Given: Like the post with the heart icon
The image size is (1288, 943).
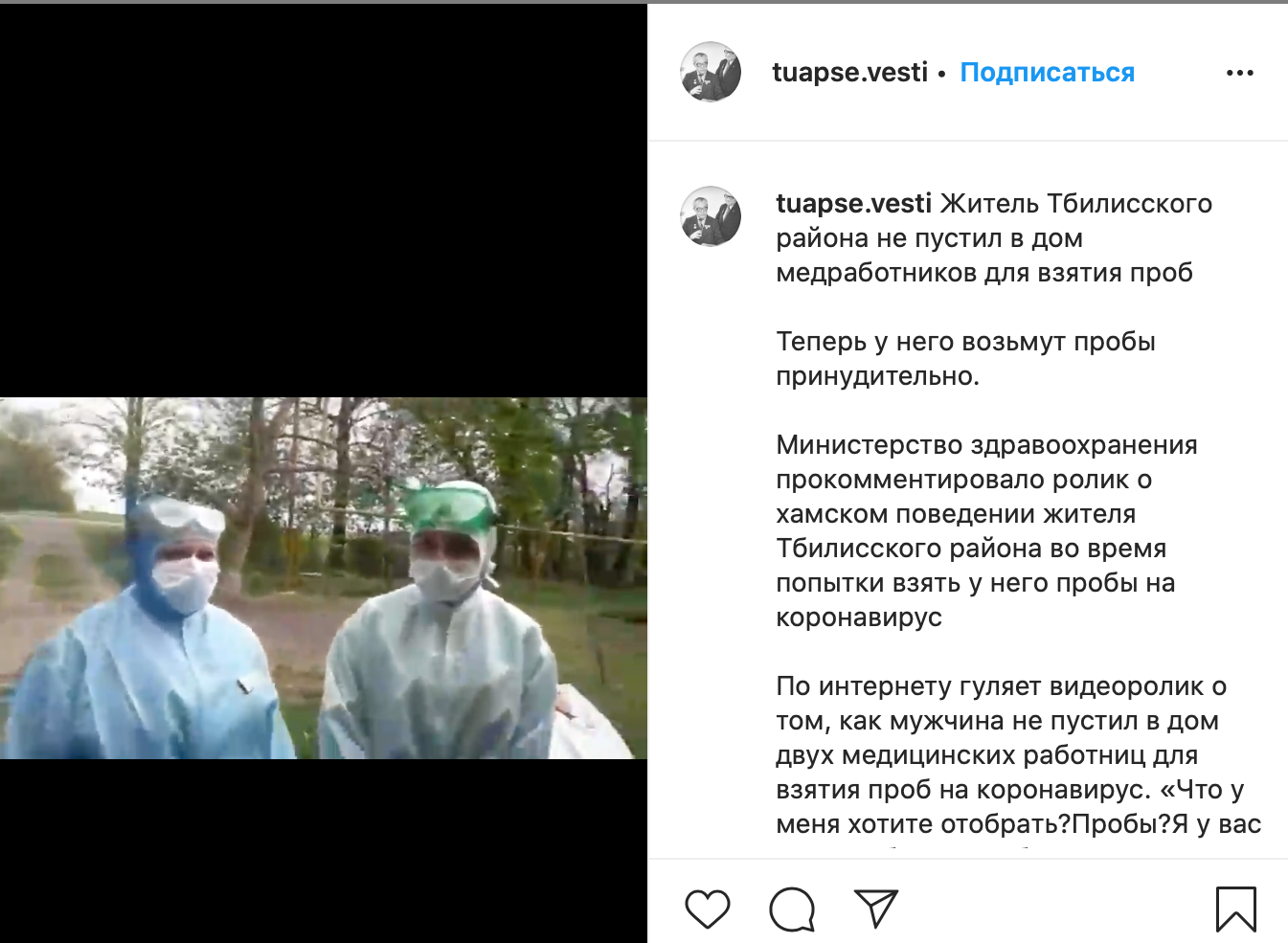Looking at the screenshot, I should click(x=708, y=909).
